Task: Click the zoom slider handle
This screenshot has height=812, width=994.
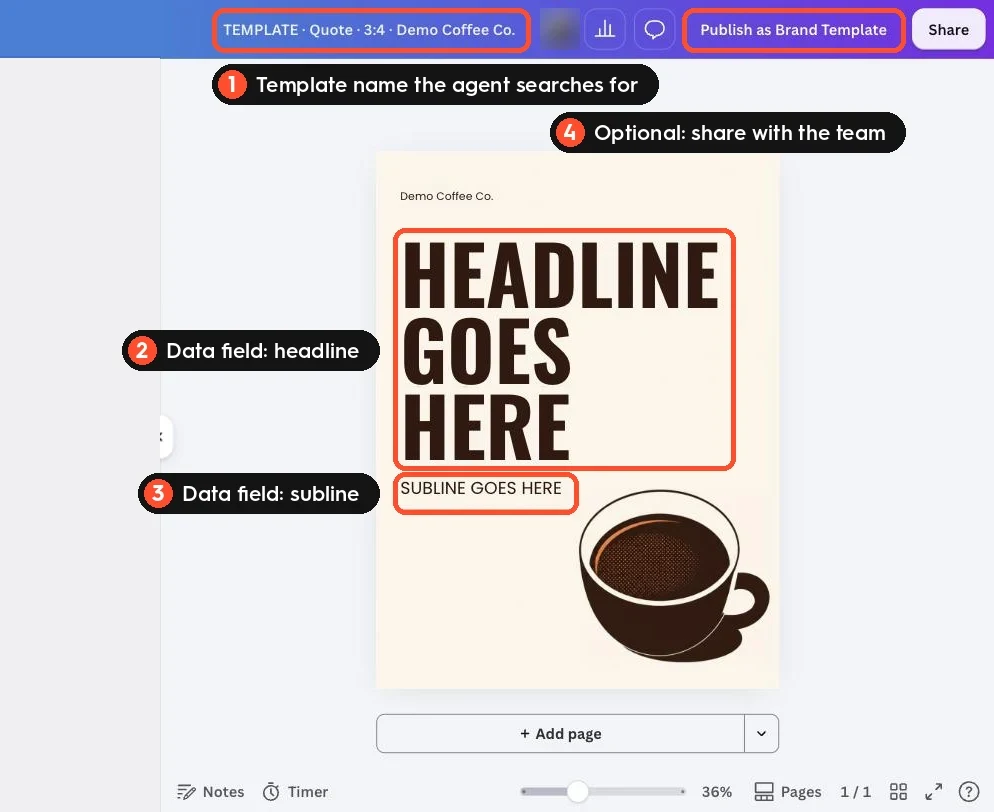Action: tap(578, 791)
